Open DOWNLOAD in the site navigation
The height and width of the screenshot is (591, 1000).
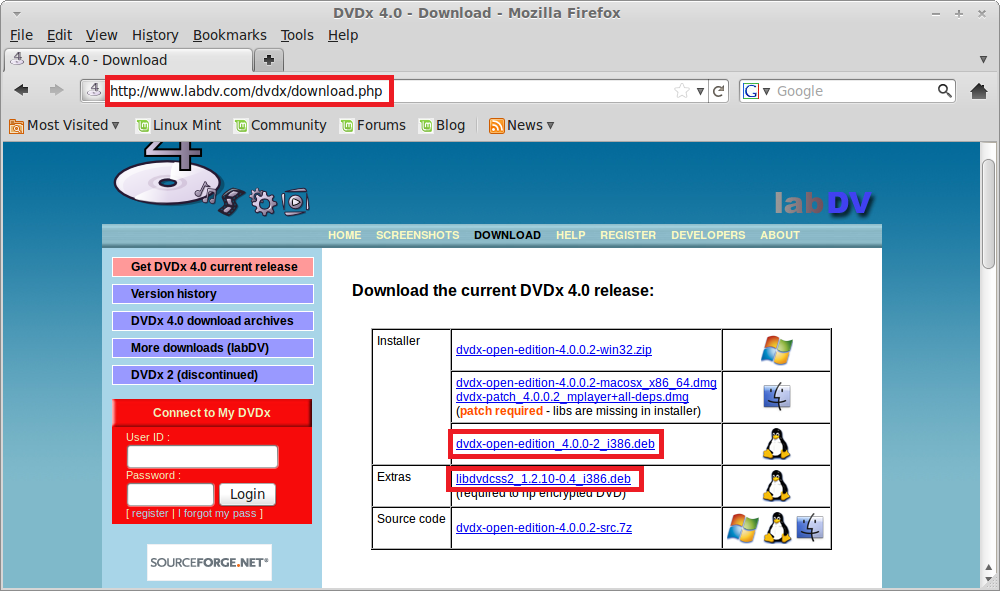[x=507, y=235]
